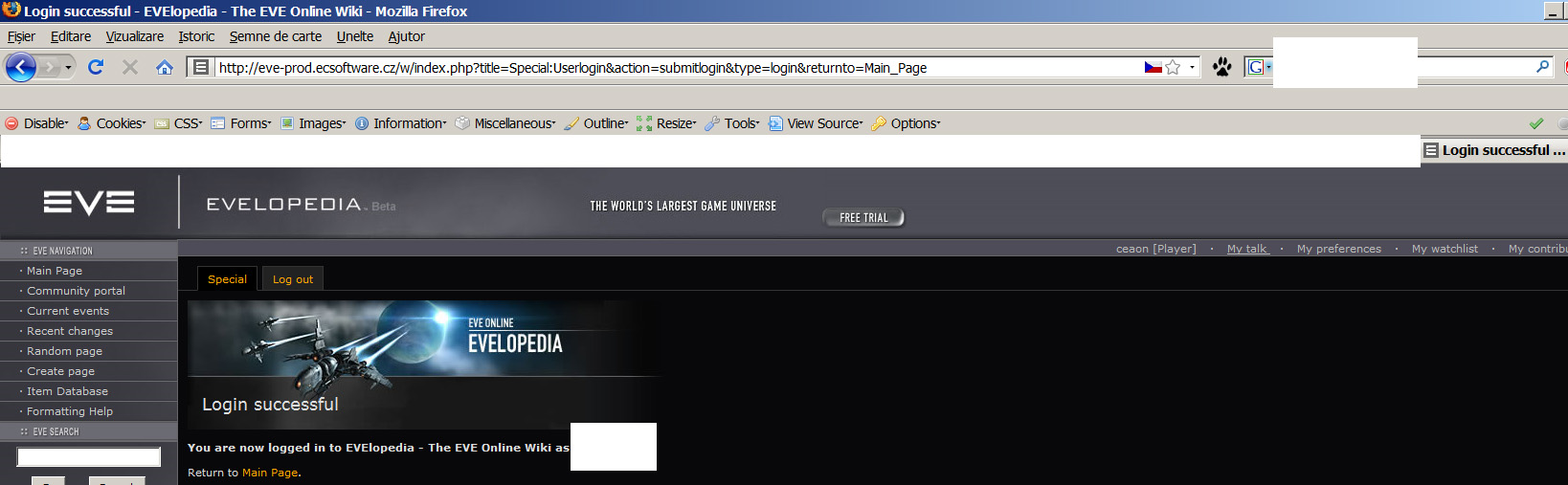Click the grayed Forward navigation arrow

tap(50, 67)
